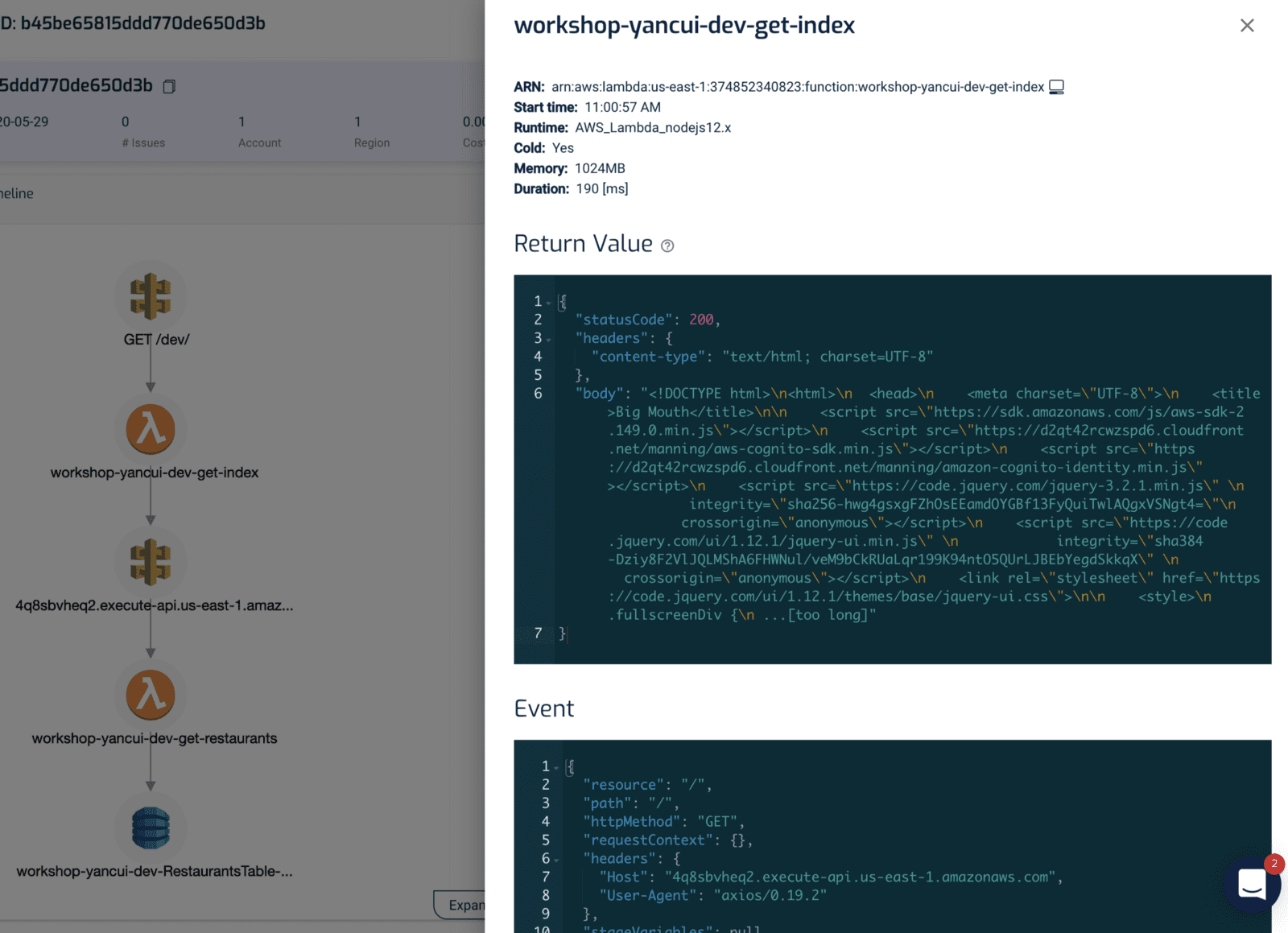Select the workshop-yancui-dev-get-index Lambda node

(x=151, y=429)
